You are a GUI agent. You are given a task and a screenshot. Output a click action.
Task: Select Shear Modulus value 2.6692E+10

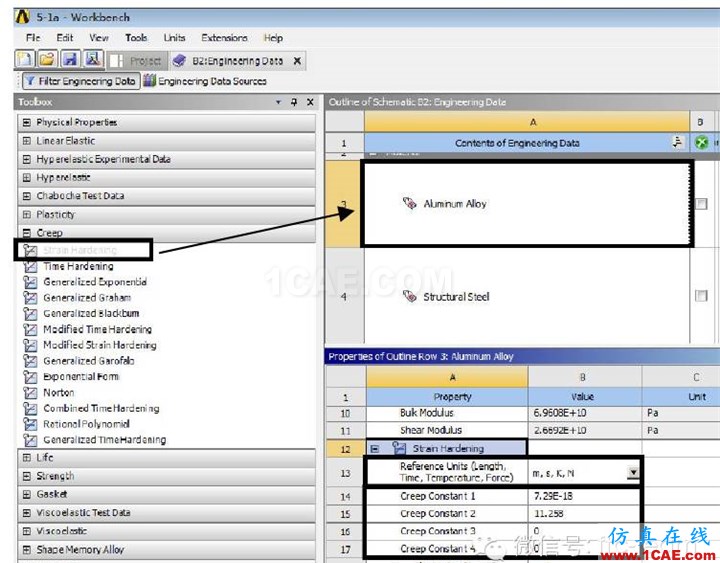point(585,430)
